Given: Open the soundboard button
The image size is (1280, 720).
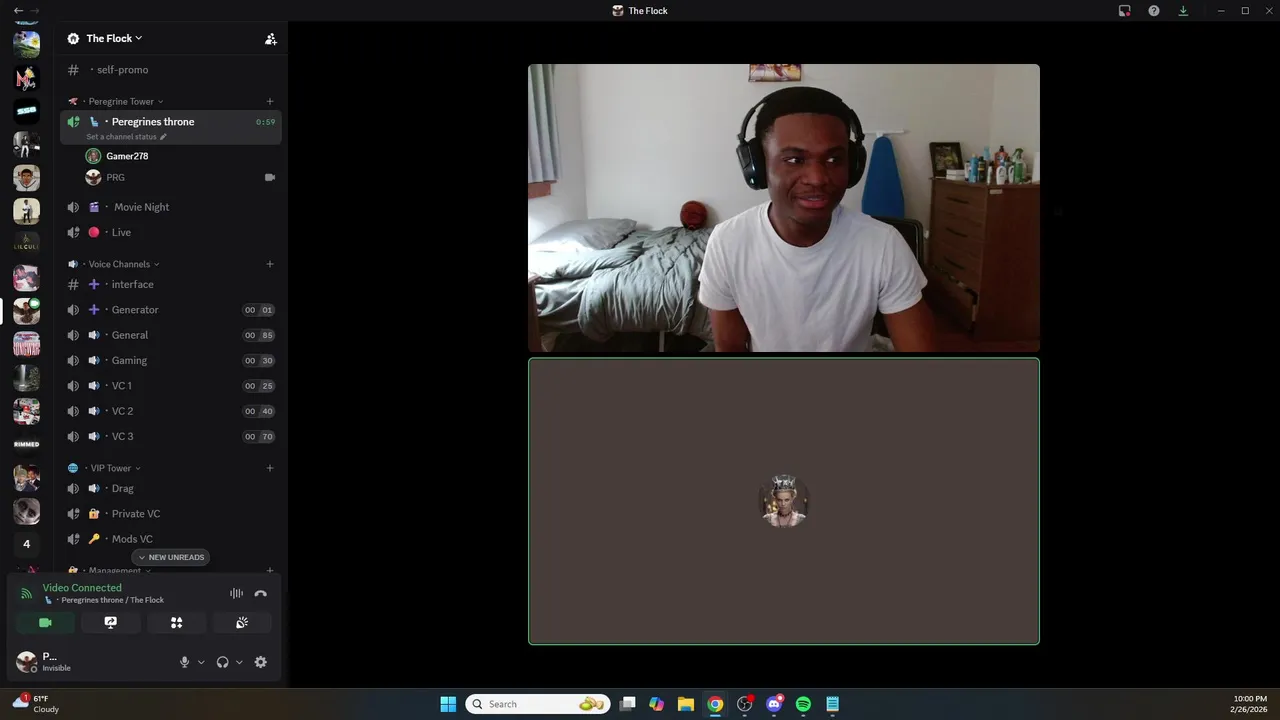Looking at the screenshot, I should [x=242, y=622].
